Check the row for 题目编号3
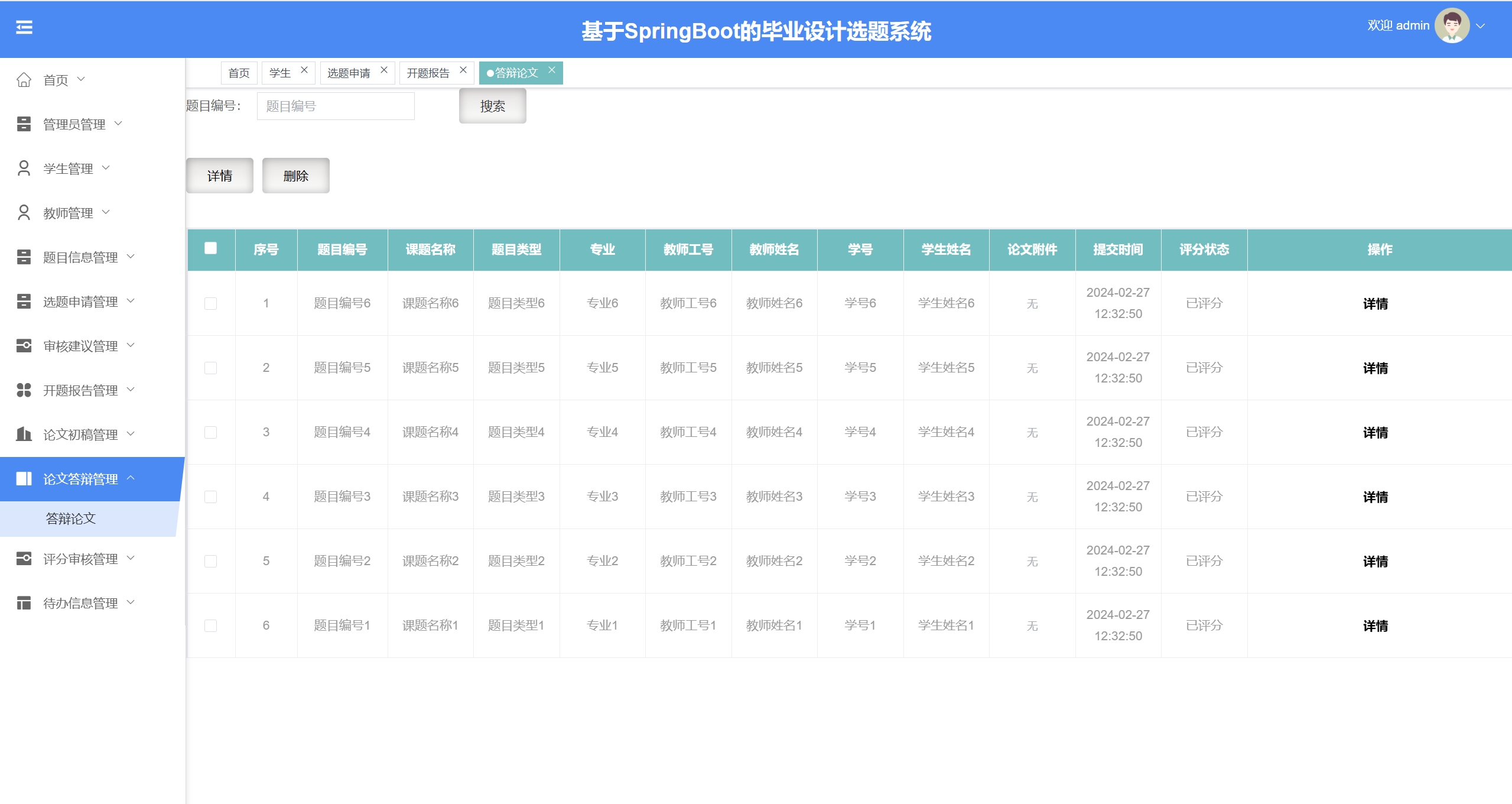 210,497
